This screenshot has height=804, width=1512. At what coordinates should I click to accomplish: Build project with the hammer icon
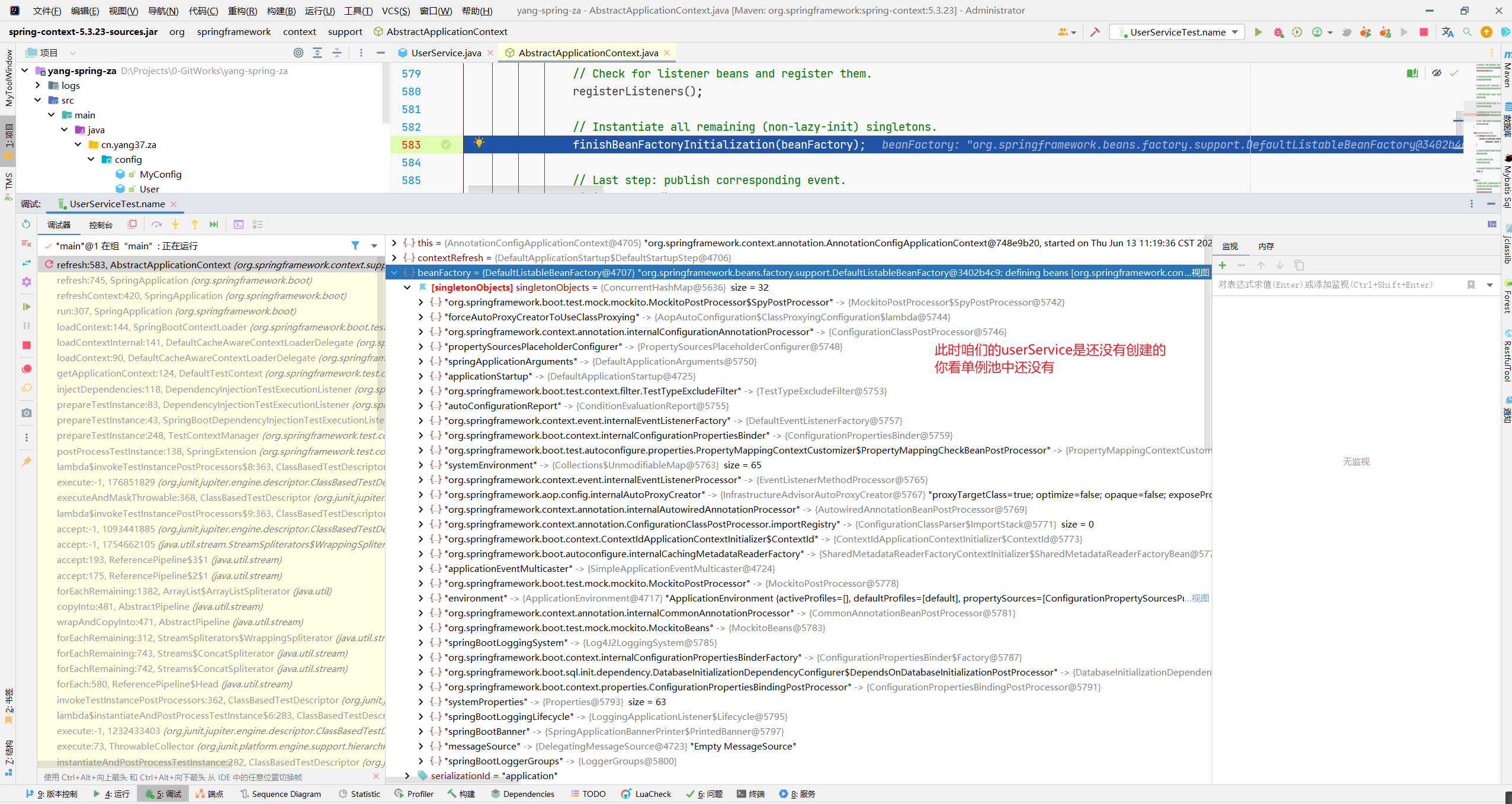click(1095, 32)
